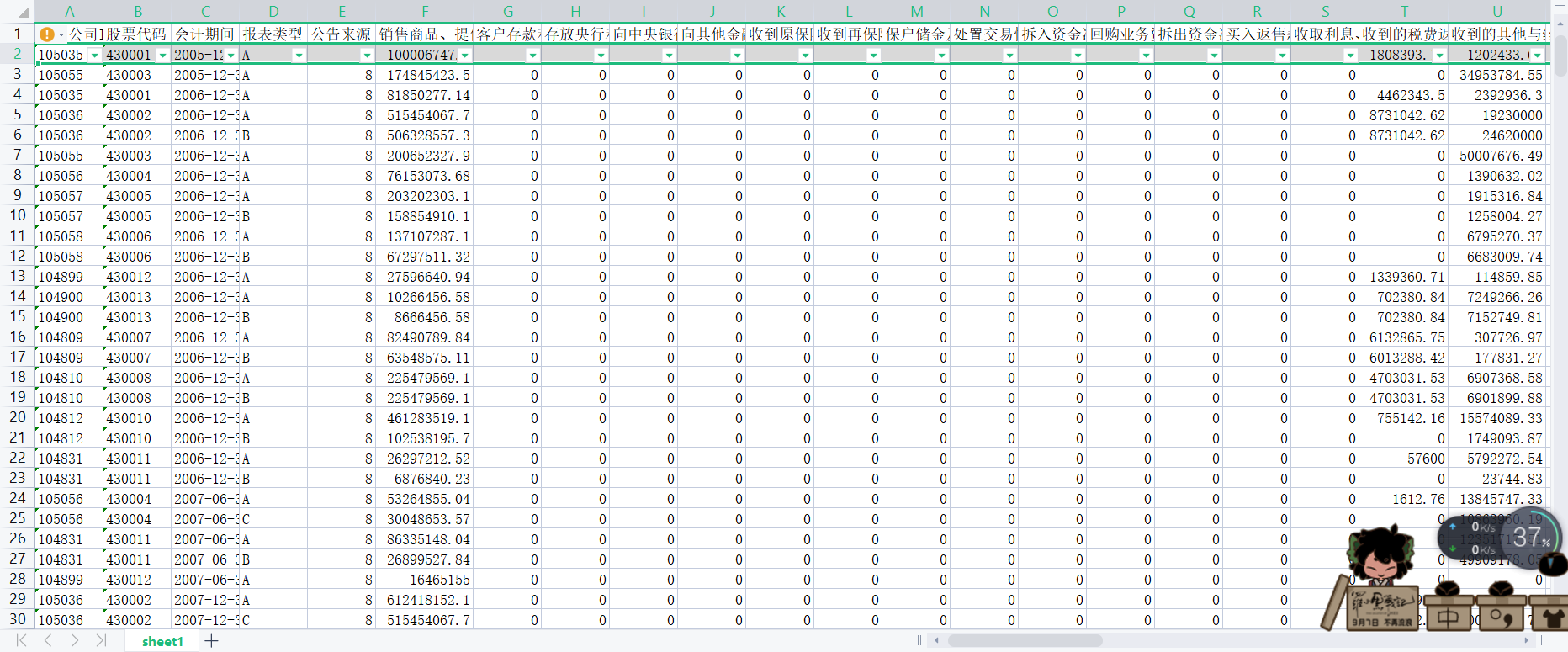This screenshot has width=1568, height=652.
Task: Select header cell 公告来源
Action: pyautogui.click(x=341, y=34)
